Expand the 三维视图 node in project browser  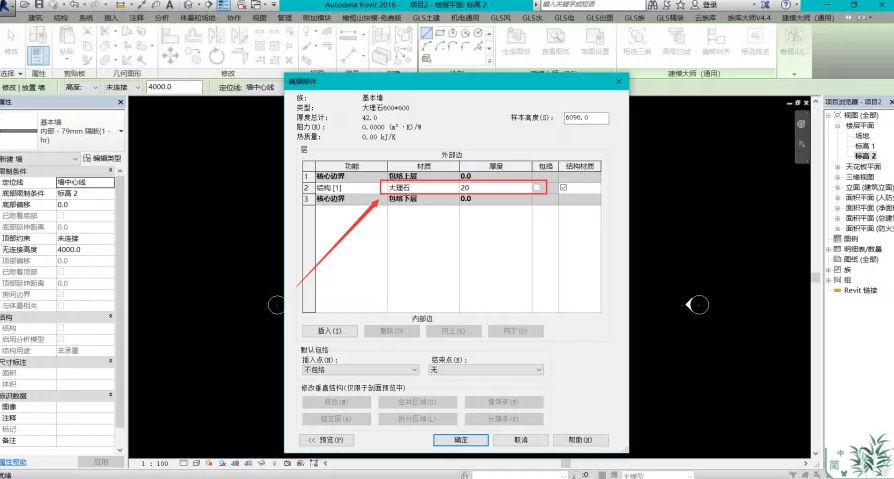click(837, 177)
